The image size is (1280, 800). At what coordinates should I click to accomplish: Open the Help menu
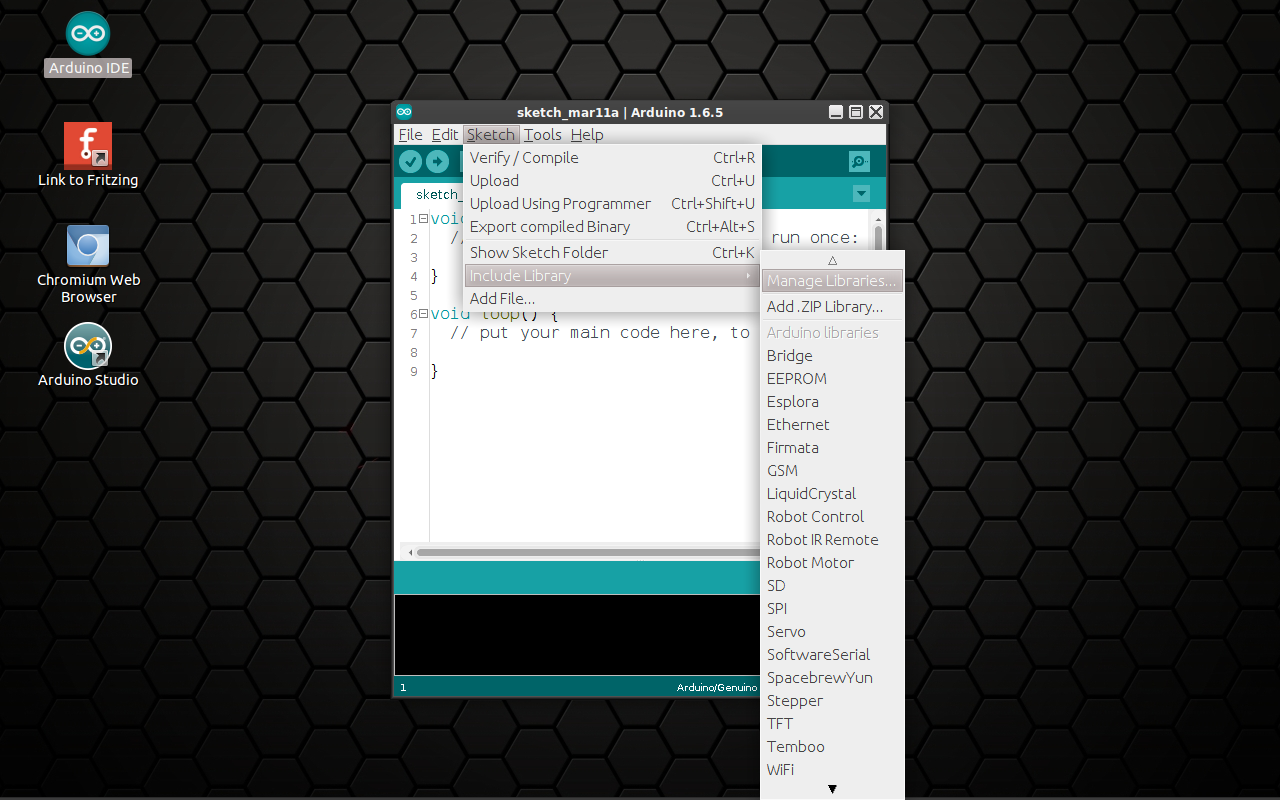pyautogui.click(x=587, y=135)
